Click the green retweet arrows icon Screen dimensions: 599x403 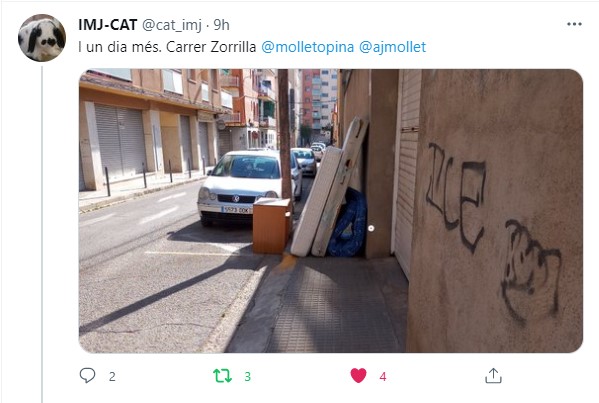coord(222,375)
